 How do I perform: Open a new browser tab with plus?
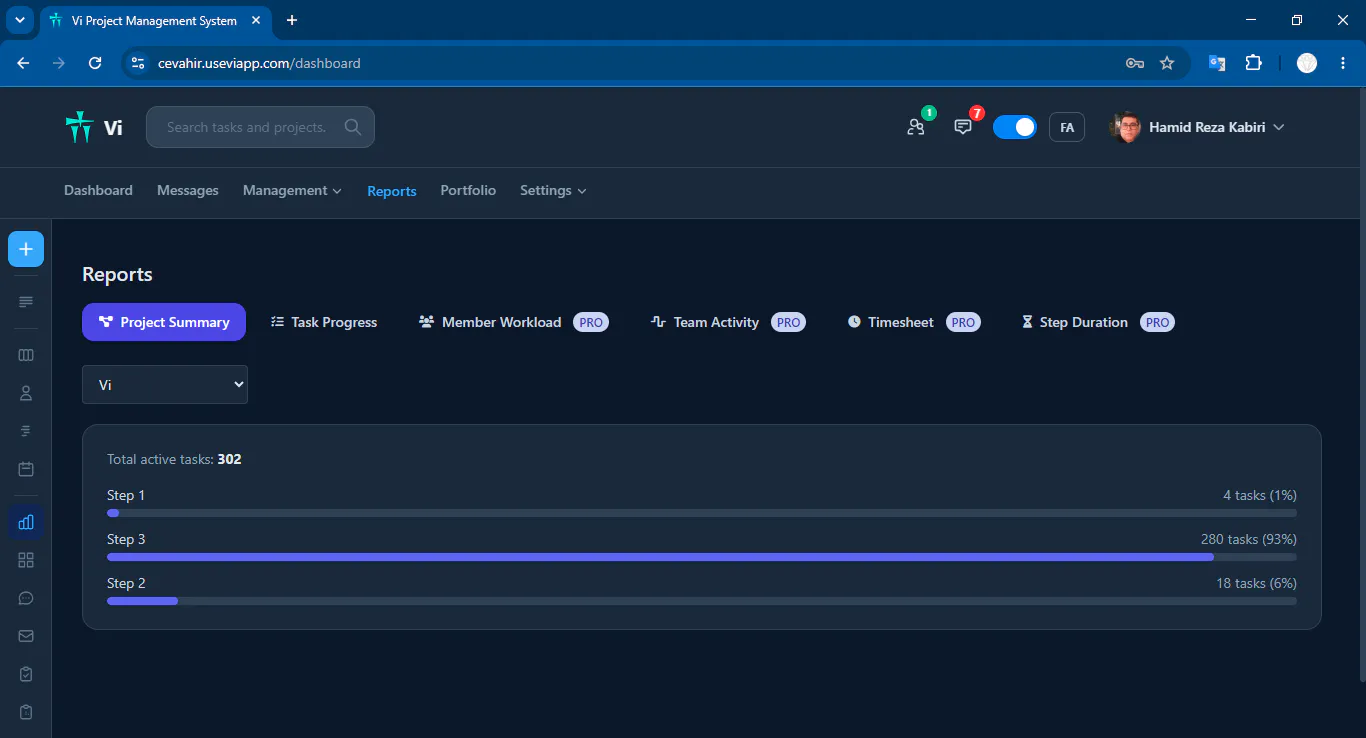[x=292, y=20]
